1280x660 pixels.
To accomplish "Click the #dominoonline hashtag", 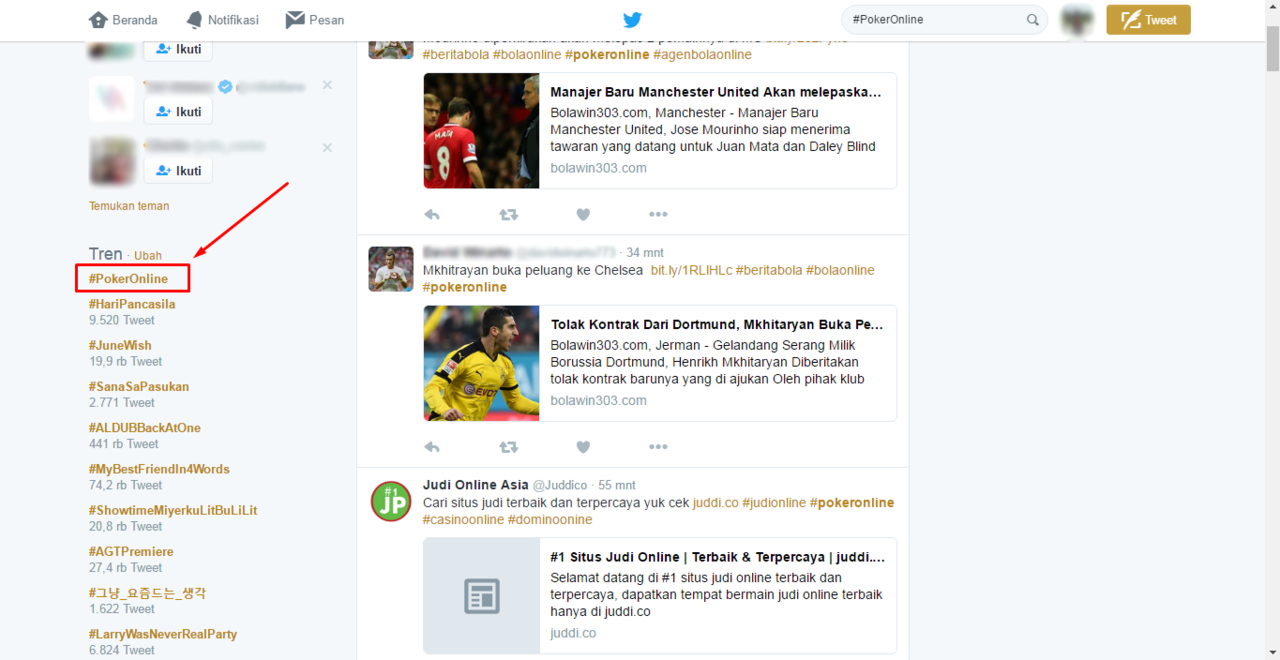I will pos(550,519).
